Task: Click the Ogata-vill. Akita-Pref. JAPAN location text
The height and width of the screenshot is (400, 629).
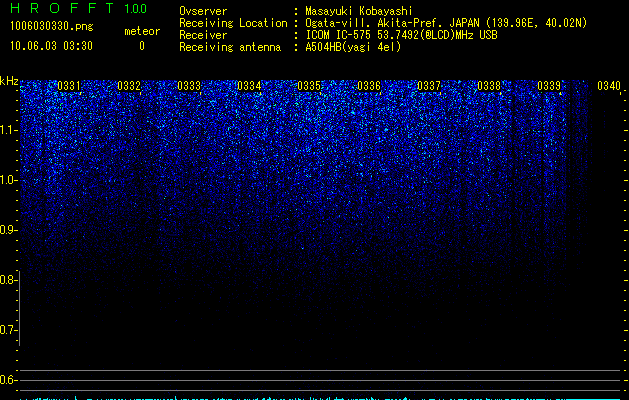Action: (446, 23)
